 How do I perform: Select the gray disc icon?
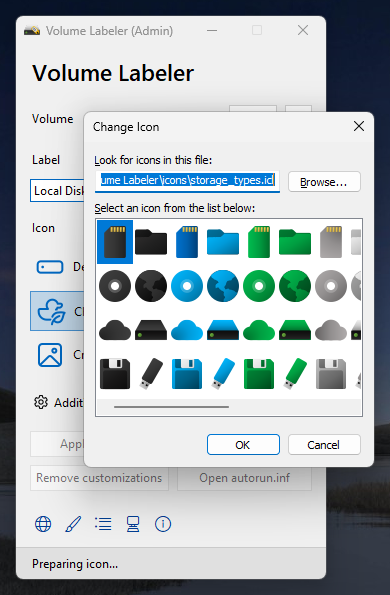point(331,286)
